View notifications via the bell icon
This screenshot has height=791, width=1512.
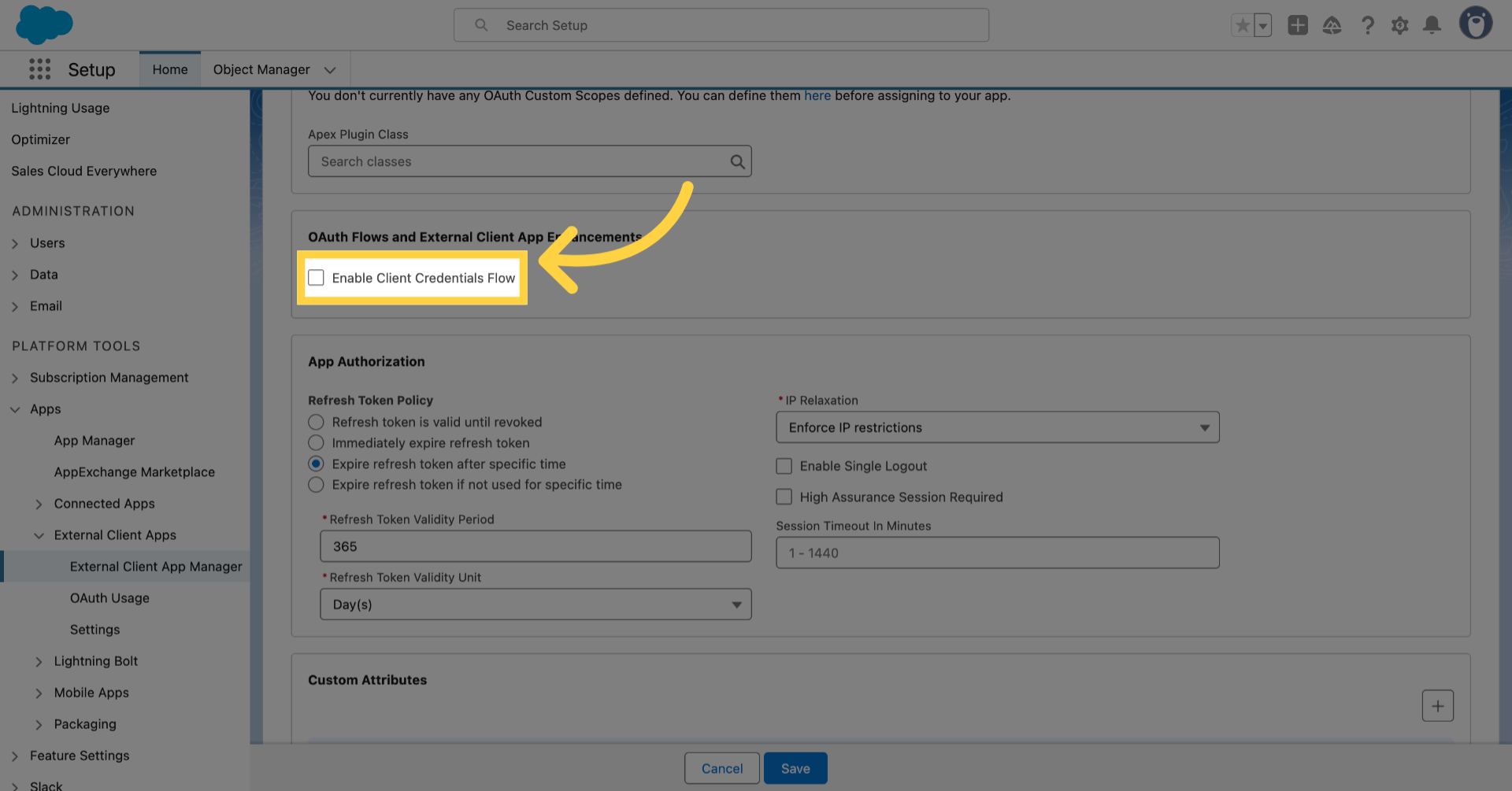coord(1432,24)
